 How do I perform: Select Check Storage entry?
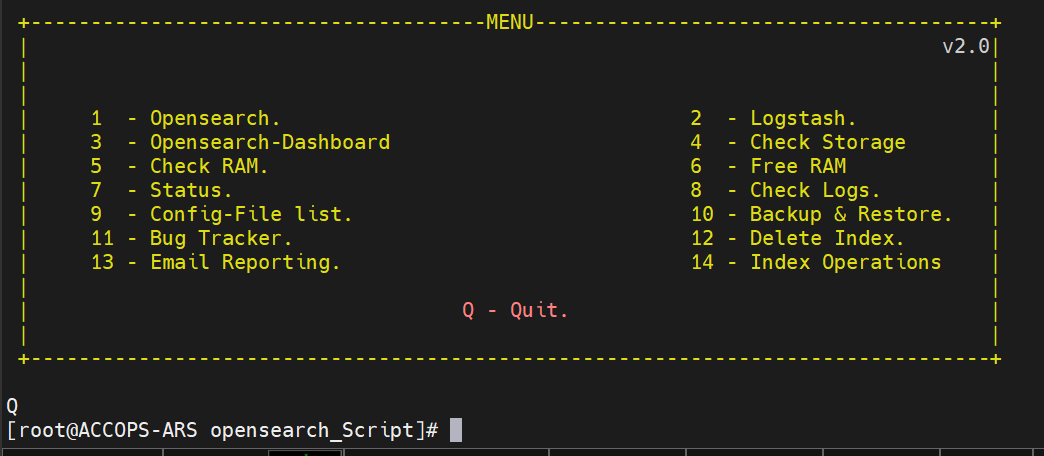click(x=797, y=142)
